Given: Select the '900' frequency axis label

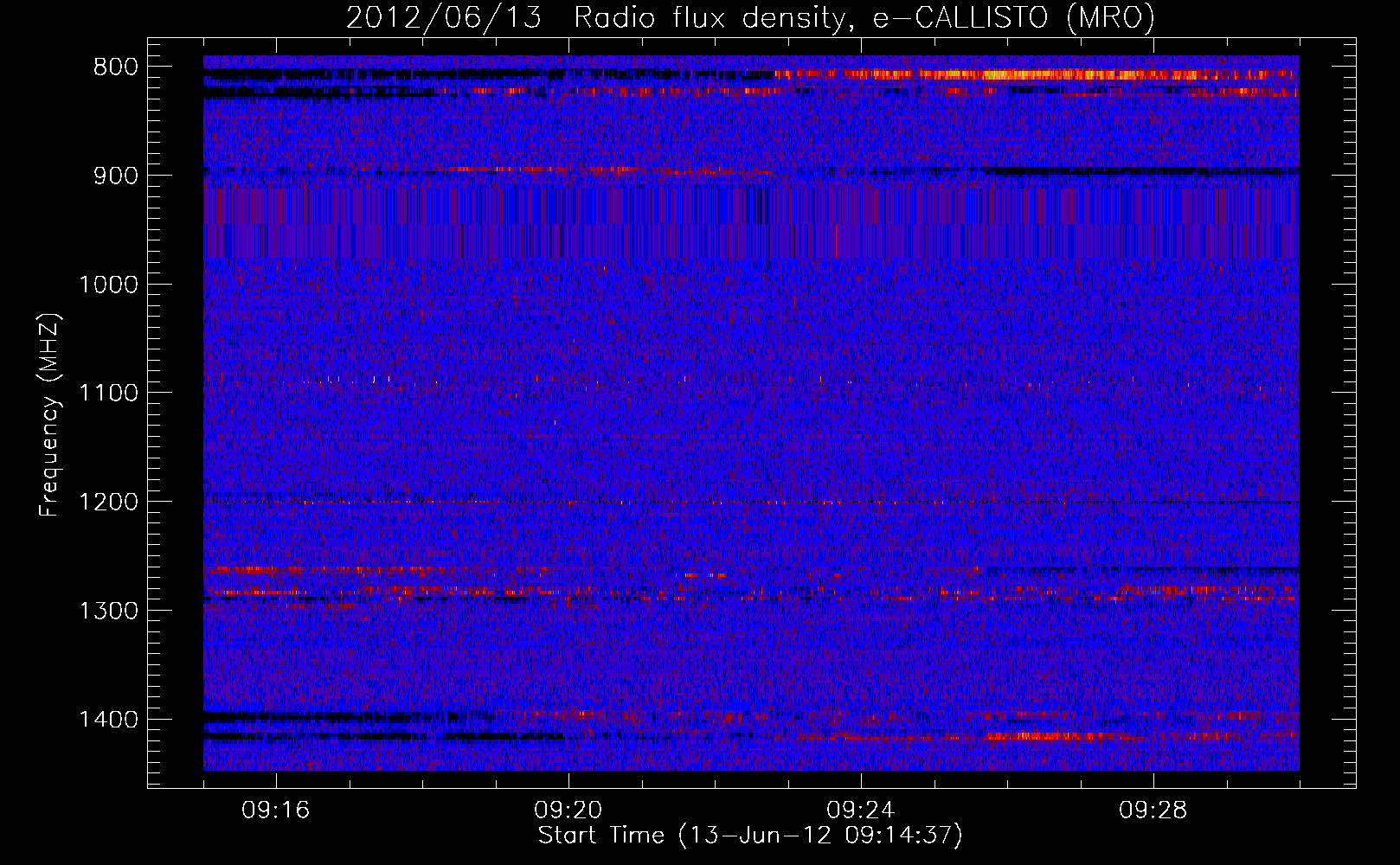Looking at the screenshot, I should coord(116,176).
